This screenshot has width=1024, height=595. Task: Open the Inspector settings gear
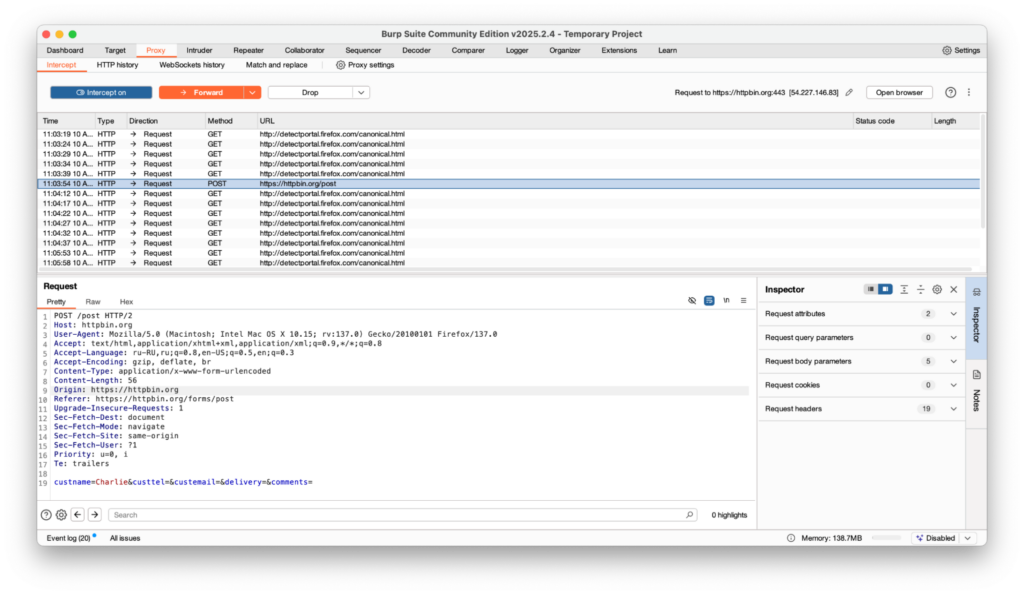tap(937, 289)
